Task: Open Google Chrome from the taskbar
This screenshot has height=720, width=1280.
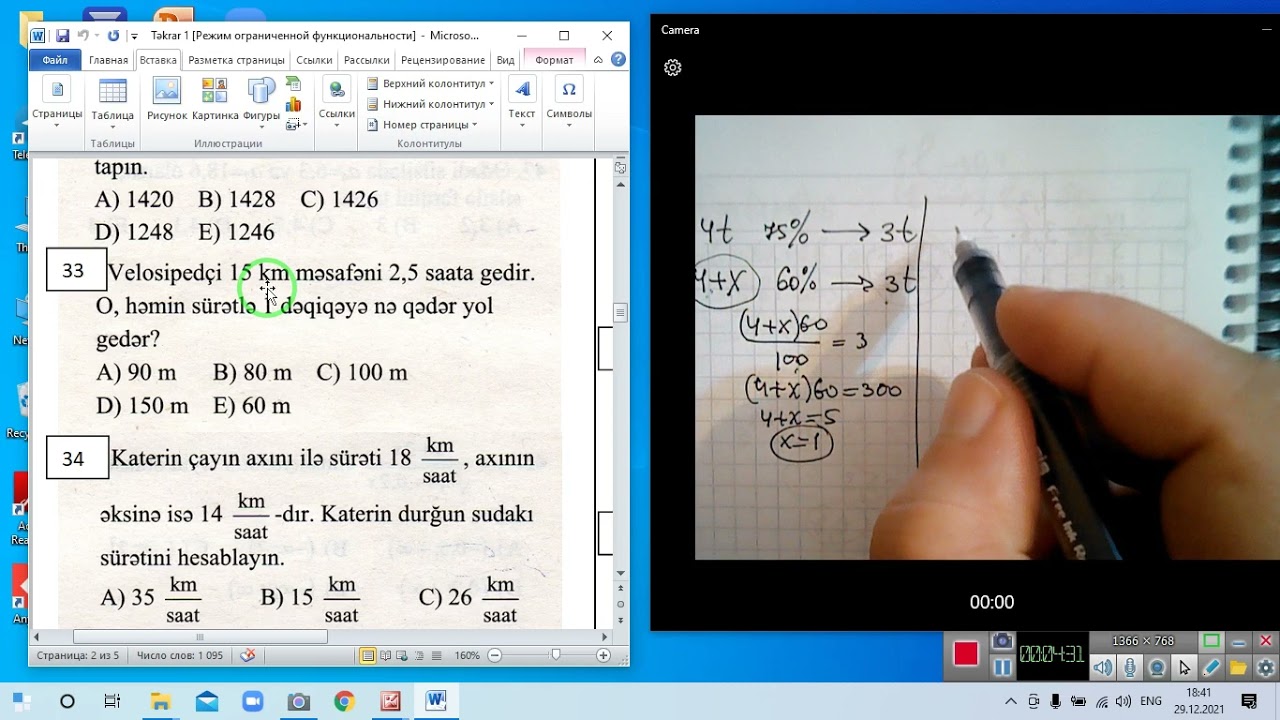Action: tap(344, 701)
